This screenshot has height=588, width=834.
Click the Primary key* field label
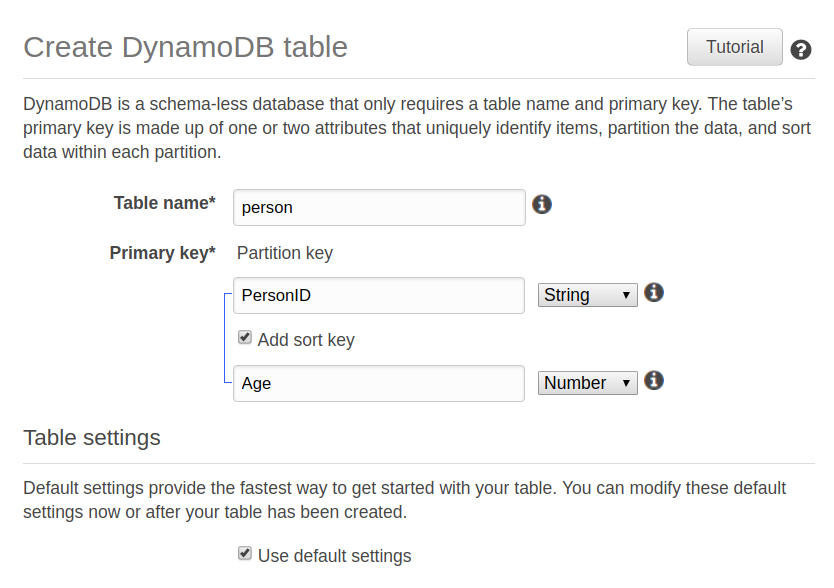click(162, 253)
